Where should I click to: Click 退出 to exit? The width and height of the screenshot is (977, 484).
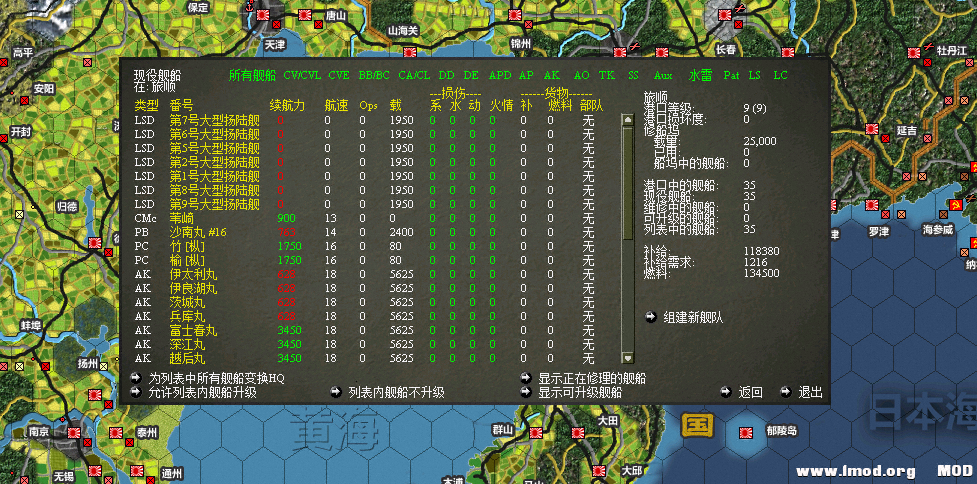click(811, 392)
